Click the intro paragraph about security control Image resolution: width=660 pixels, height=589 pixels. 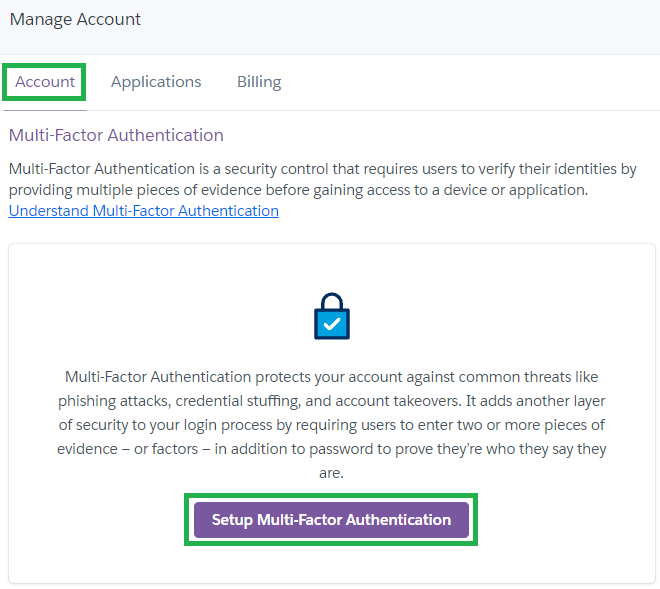point(322,179)
